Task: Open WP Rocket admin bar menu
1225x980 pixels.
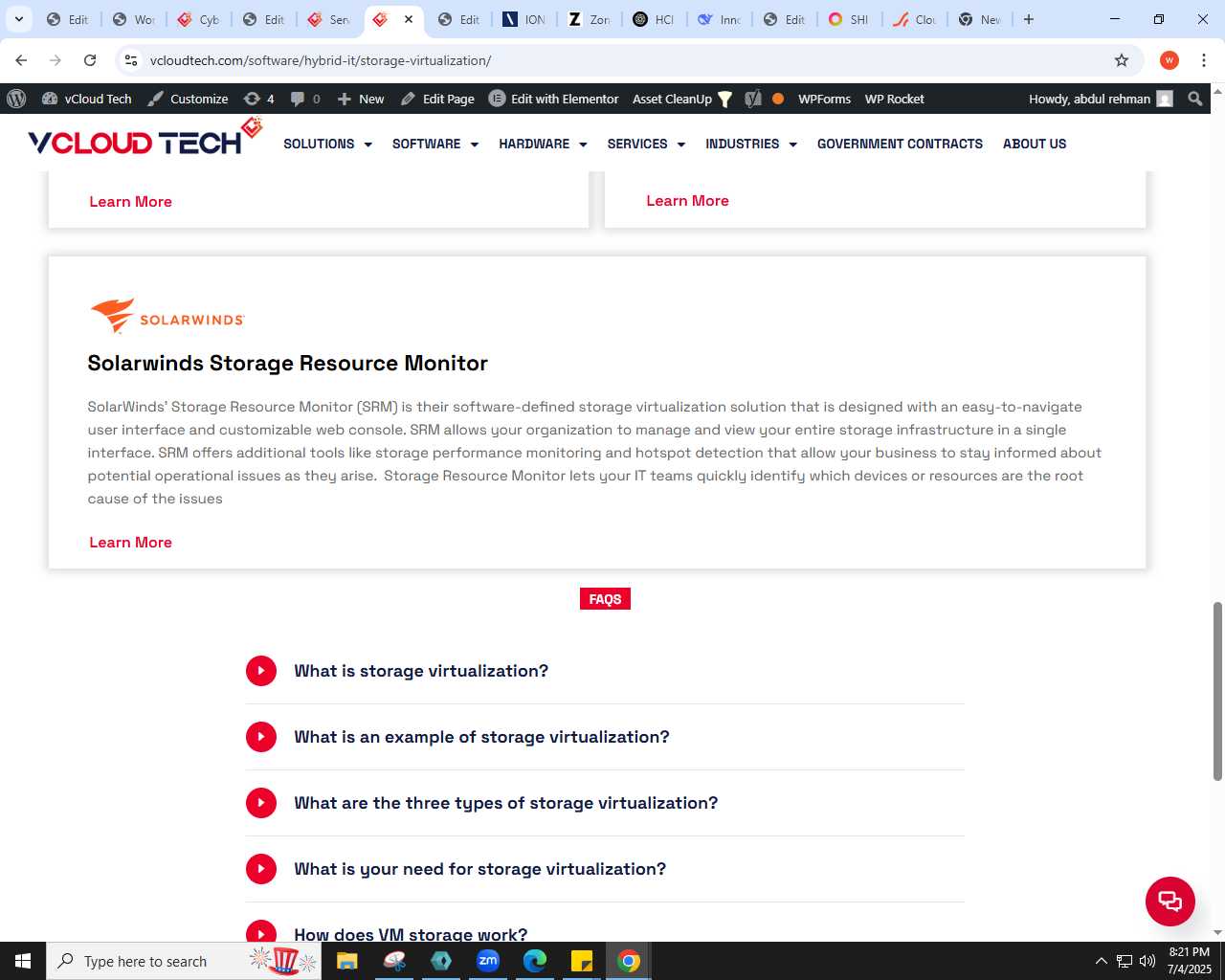Action: [894, 99]
